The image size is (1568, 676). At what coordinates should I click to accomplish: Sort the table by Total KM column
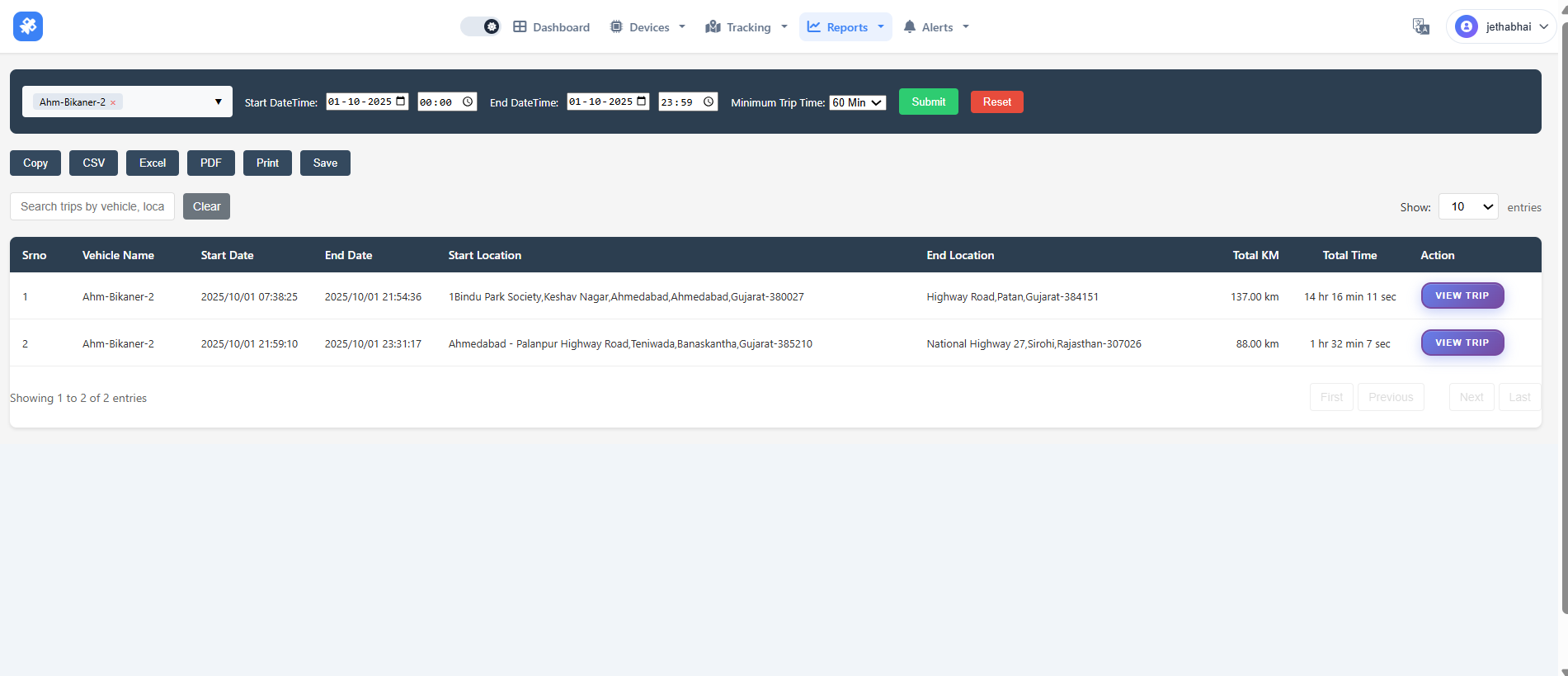tap(1255, 255)
